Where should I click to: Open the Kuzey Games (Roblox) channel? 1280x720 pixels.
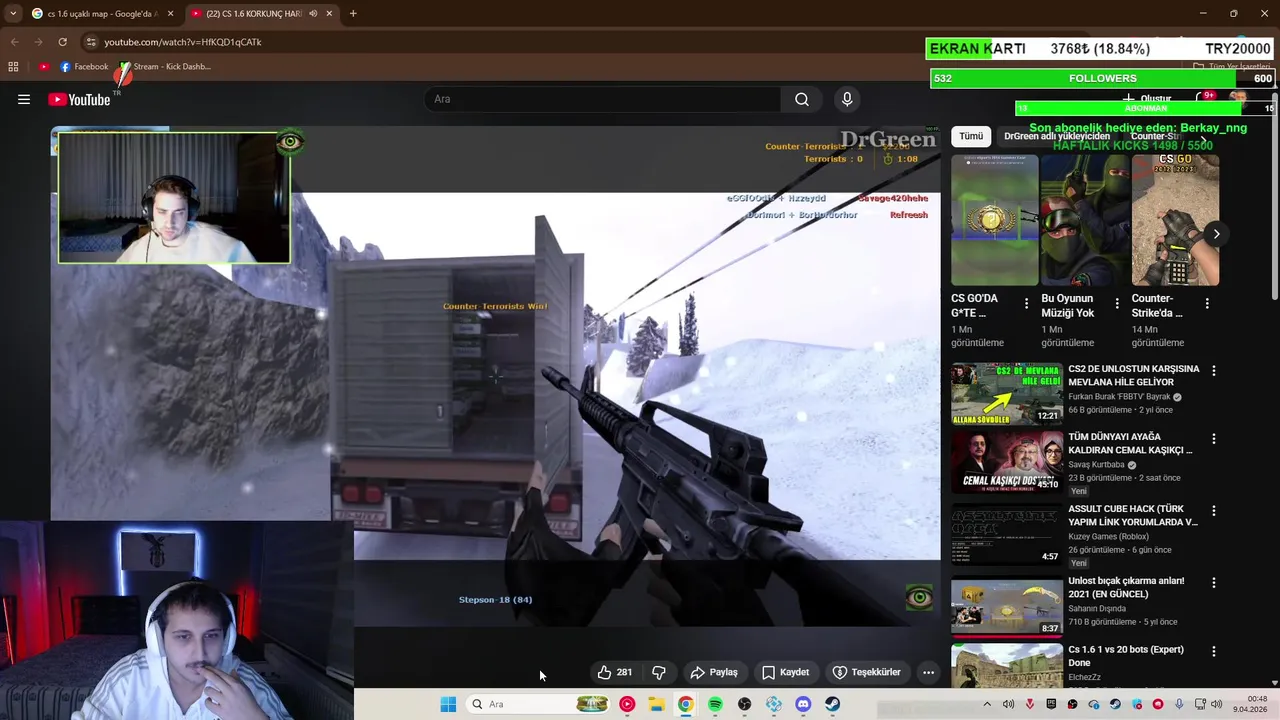pyautogui.click(x=1108, y=537)
